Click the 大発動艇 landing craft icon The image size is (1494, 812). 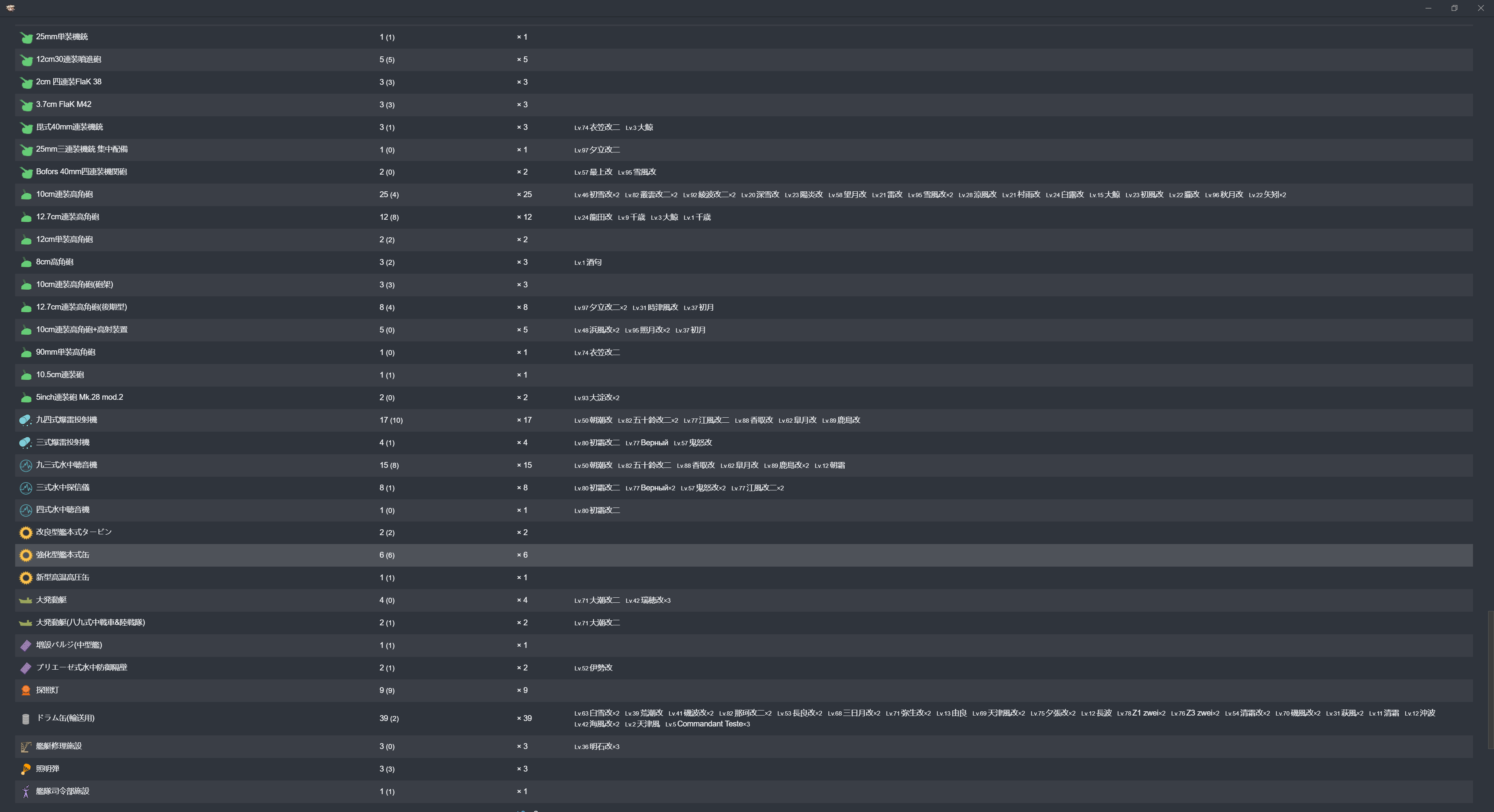(26, 600)
